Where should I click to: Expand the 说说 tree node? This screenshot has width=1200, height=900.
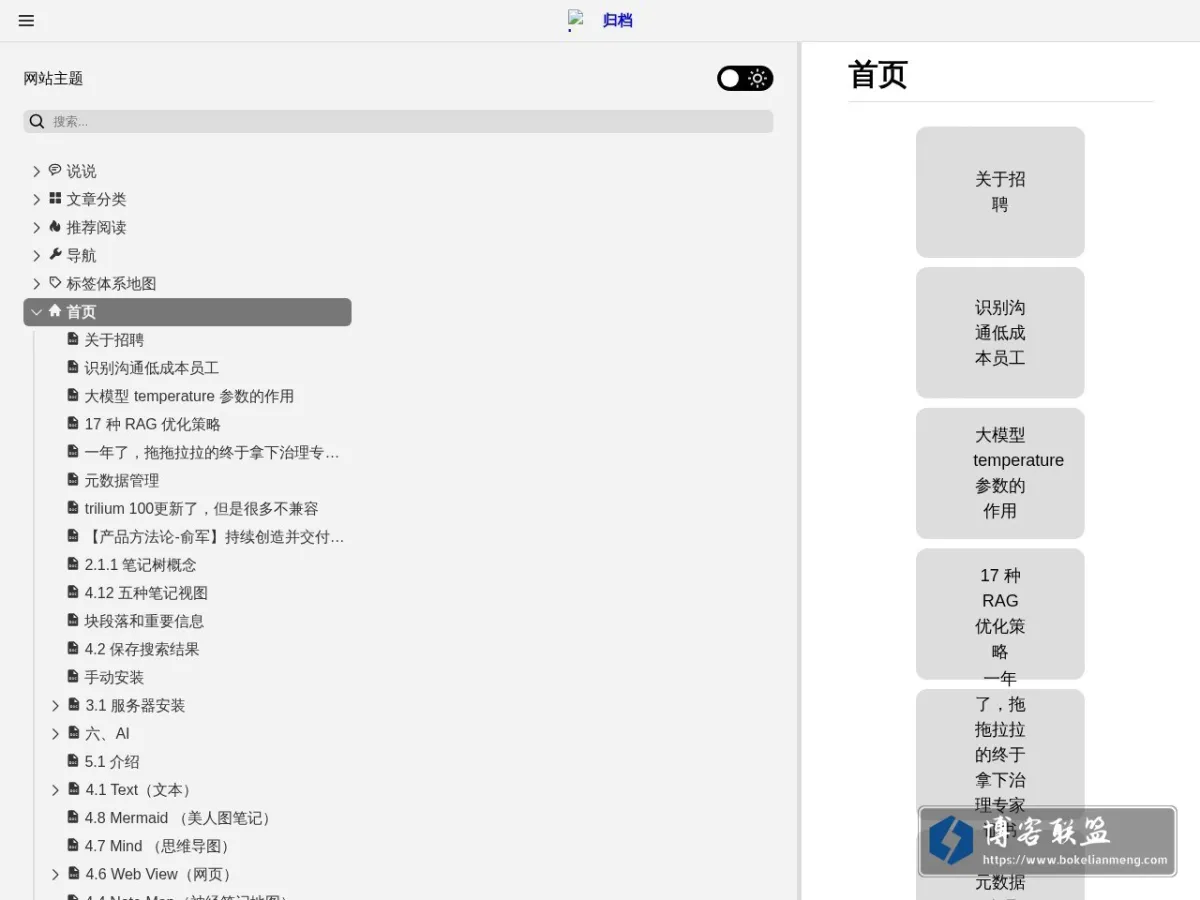pyautogui.click(x=37, y=172)
